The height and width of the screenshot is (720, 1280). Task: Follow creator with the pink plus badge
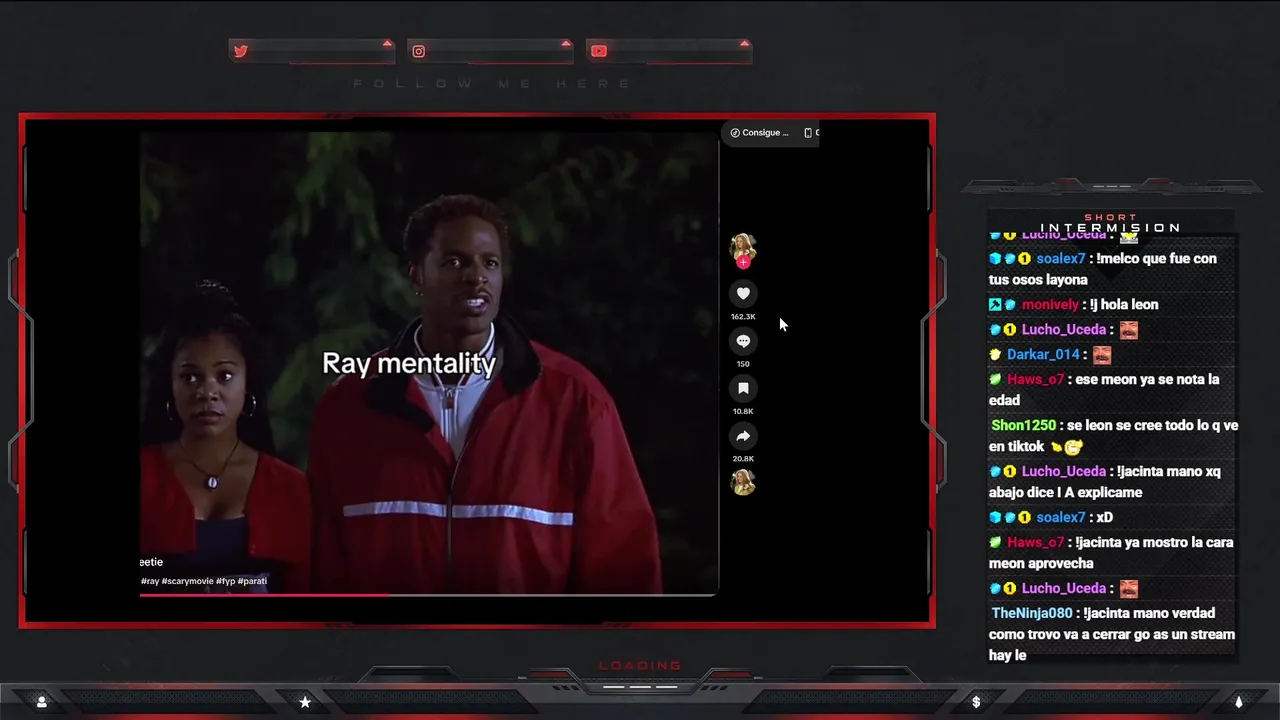click(x=743, y=263)
